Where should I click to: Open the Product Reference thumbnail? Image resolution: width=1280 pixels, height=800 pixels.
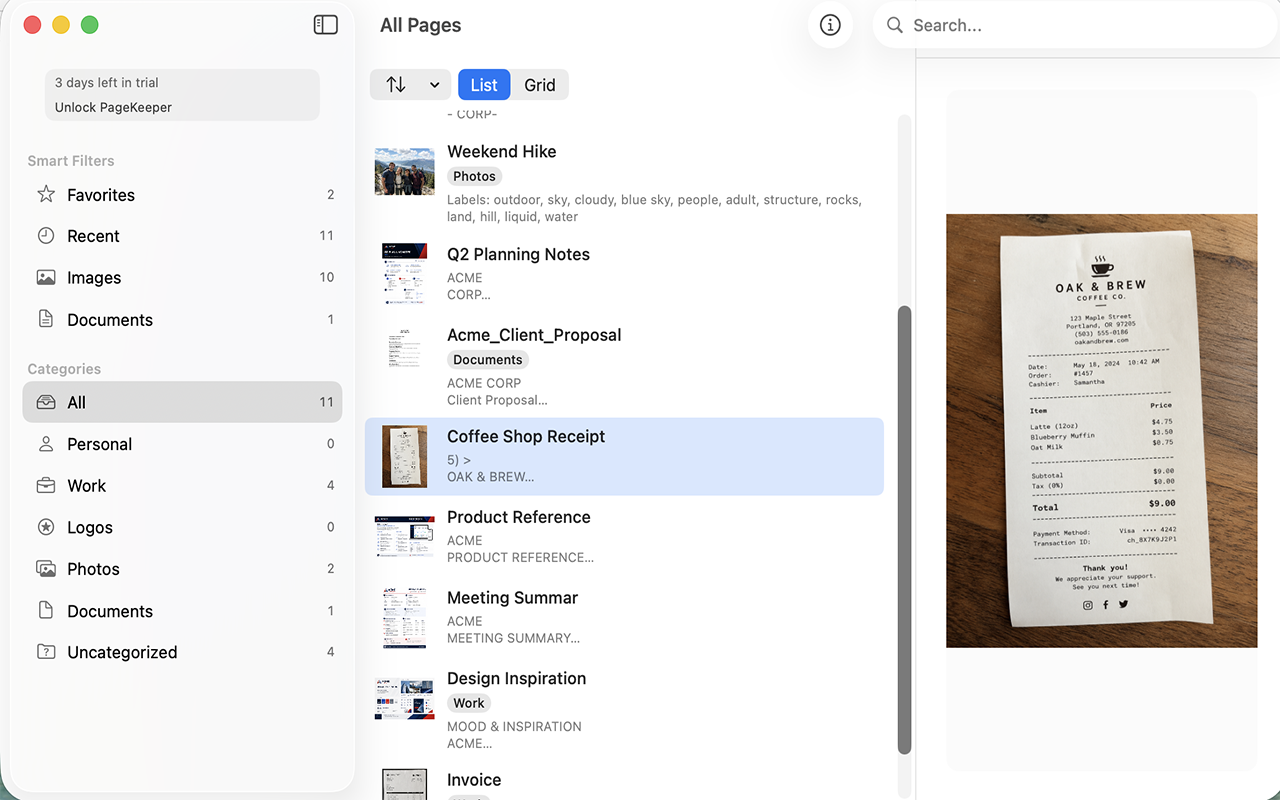point(405,537)
